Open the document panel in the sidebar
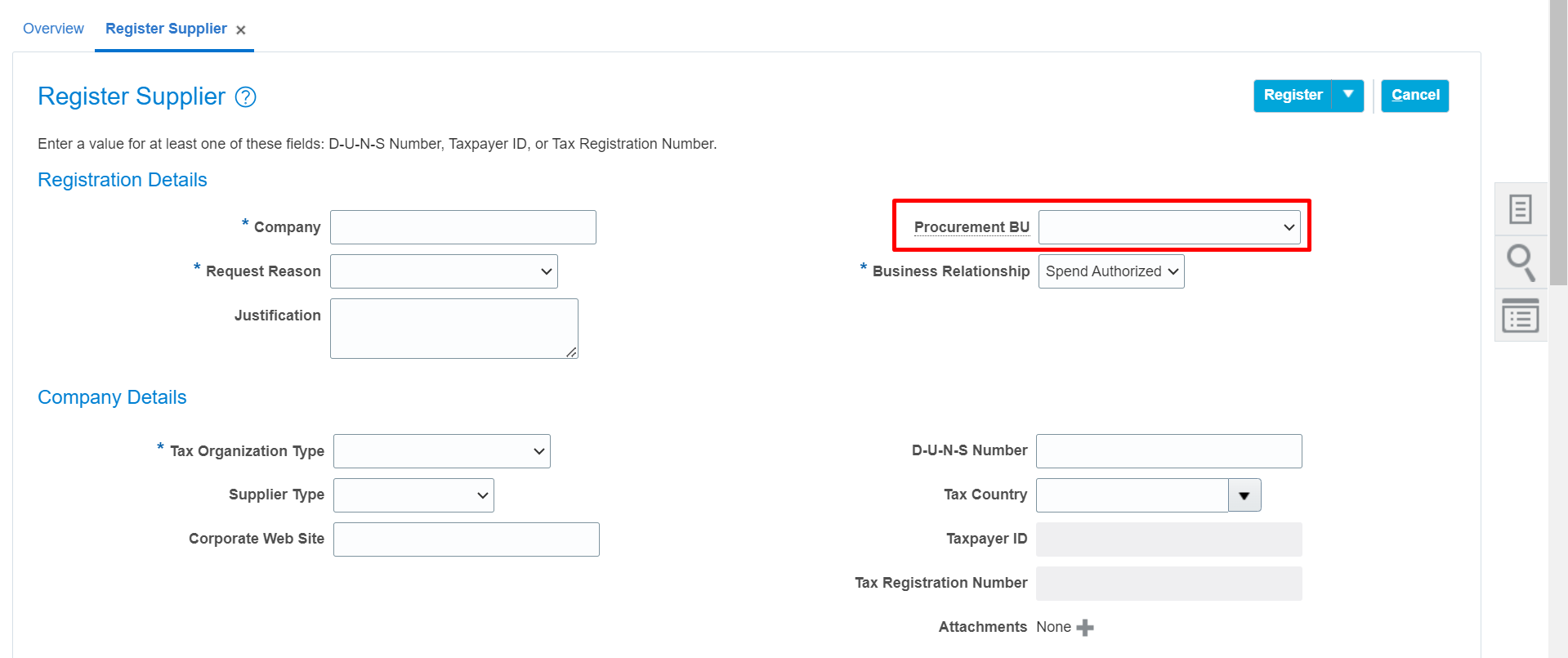 1520,208
